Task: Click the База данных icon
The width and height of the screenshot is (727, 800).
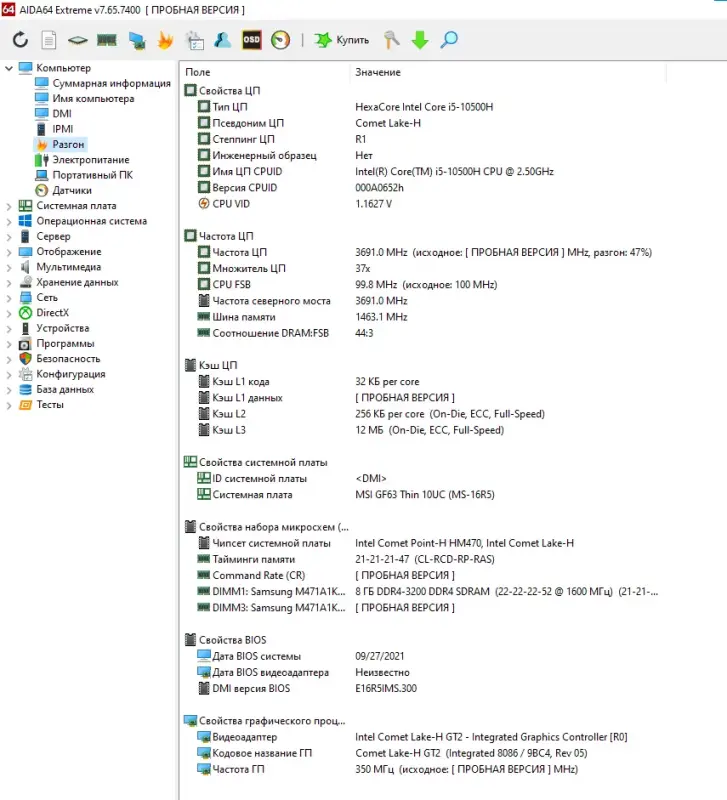Action: (25, 389)
